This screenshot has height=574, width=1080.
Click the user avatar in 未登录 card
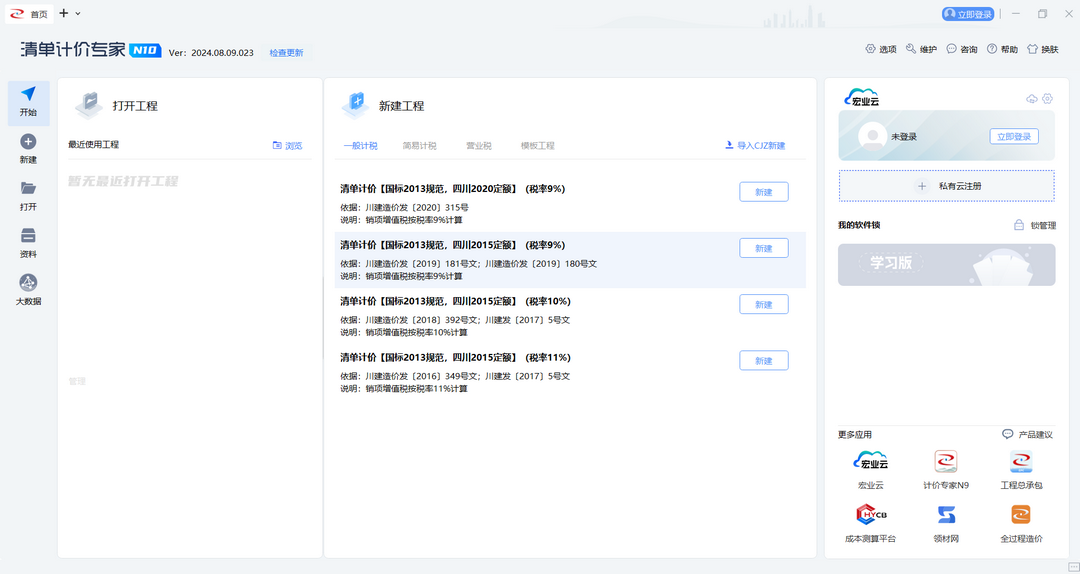pyautogui.click(x=873, y=136)
